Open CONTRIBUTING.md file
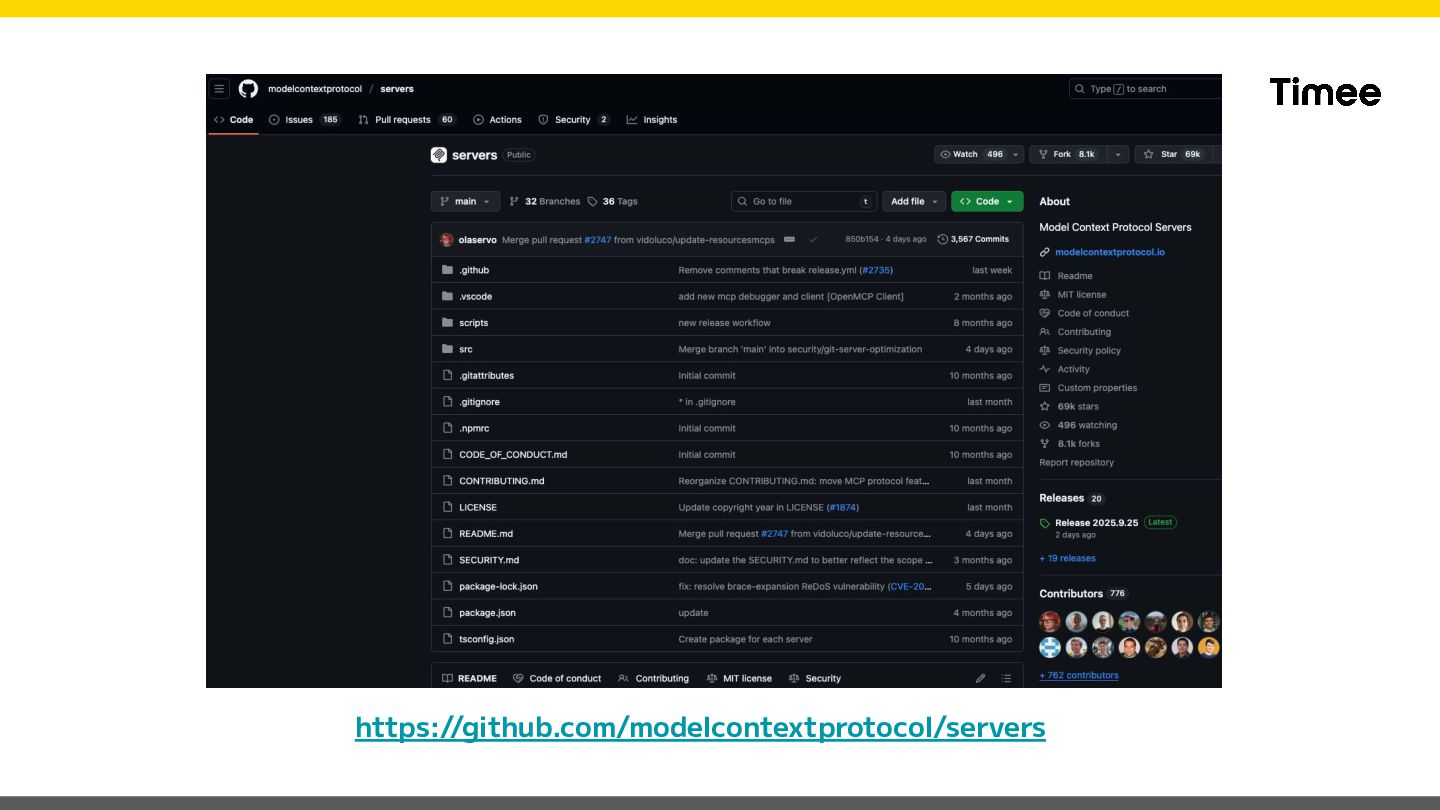Image resolution: width=1440 pixels, height=810 pixels. pyautogui.click(x=502, y=481)
